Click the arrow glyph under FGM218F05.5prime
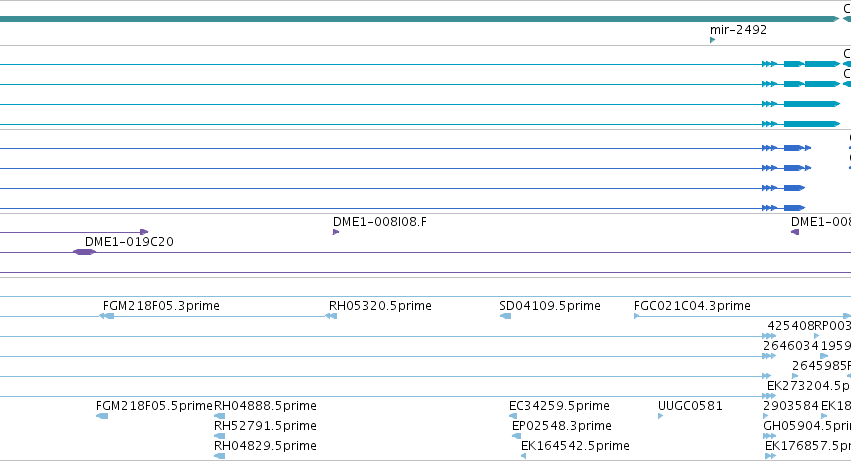851x461 pixels. click(x=101, y=416)
